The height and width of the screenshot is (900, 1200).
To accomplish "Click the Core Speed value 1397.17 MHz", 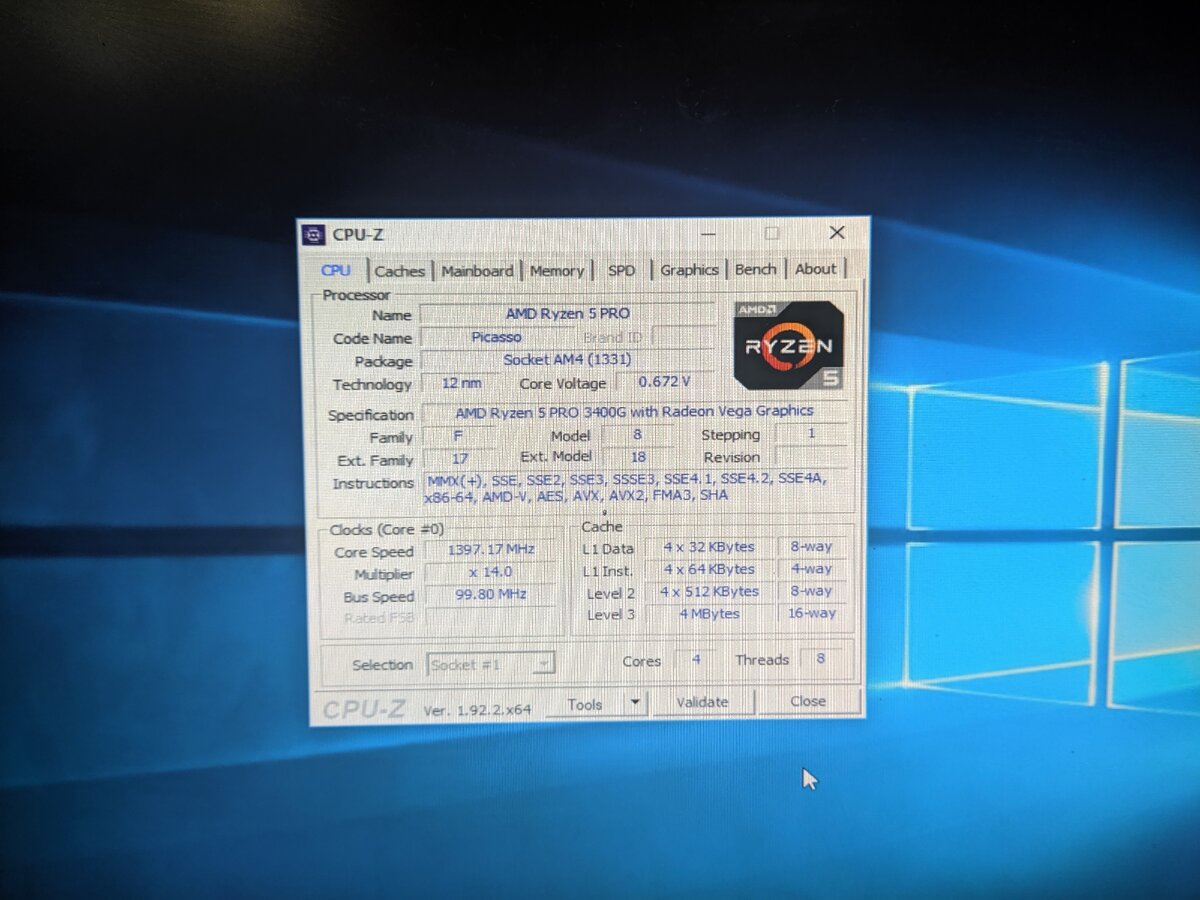I will [x=490, y=550].
